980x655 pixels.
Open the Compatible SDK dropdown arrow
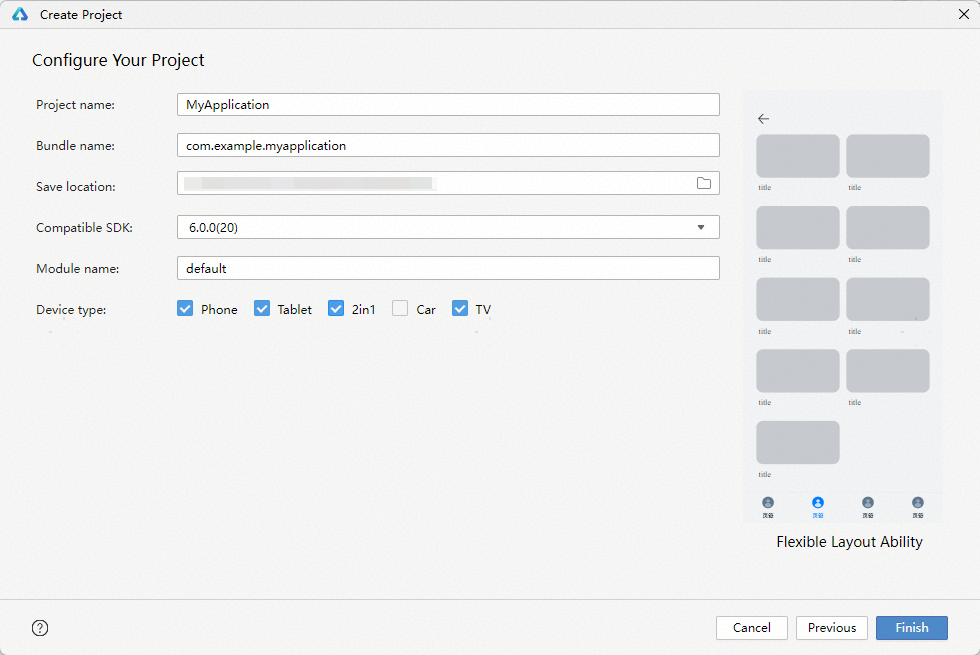click(701, 228)
